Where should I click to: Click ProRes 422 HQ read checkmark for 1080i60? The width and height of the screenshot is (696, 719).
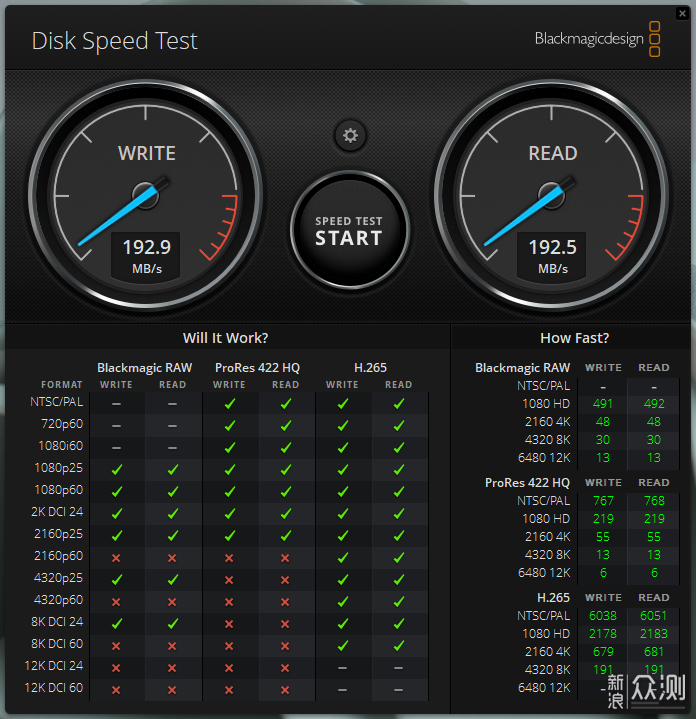[286, 448]
